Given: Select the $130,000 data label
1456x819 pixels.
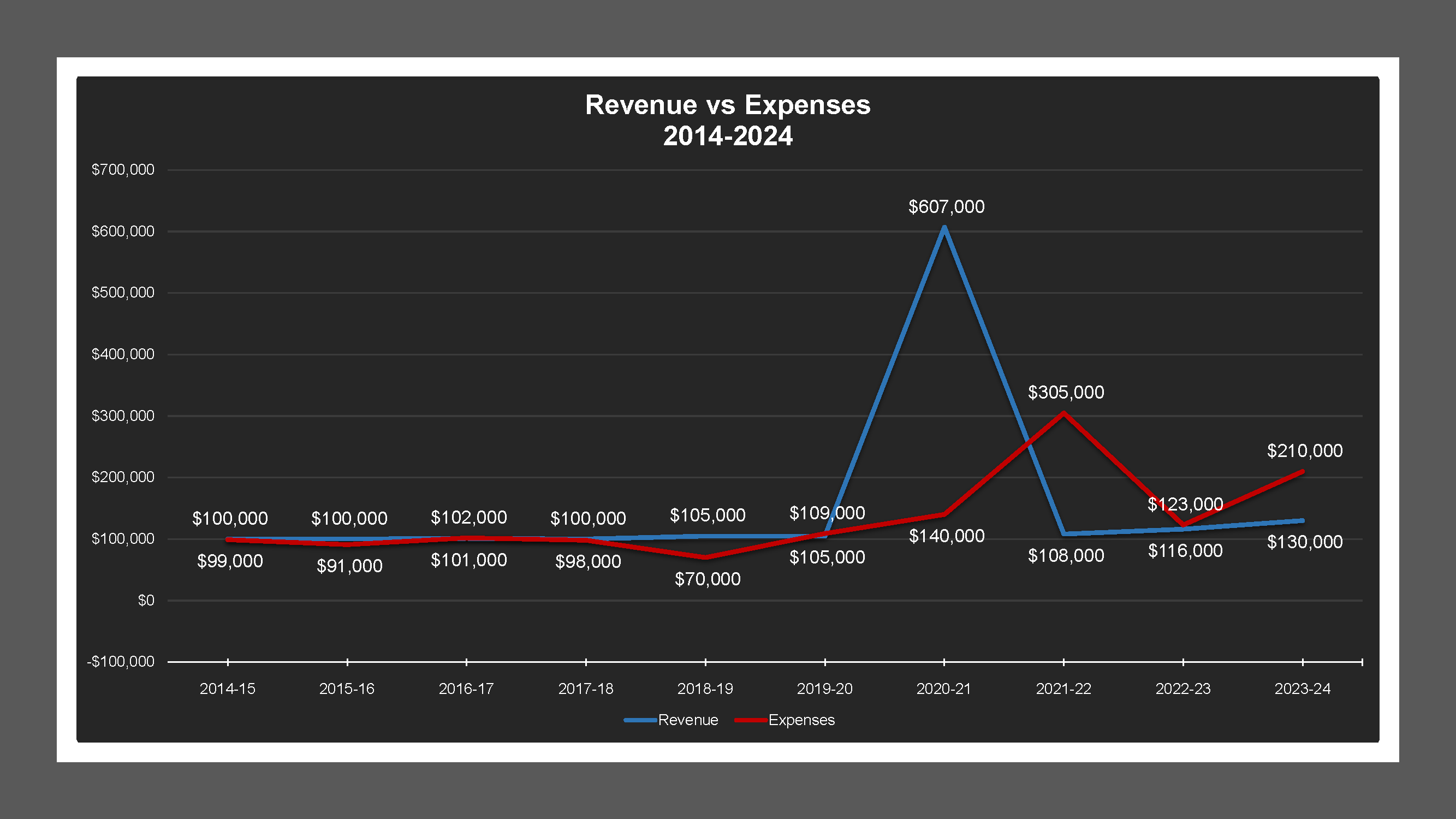Looking at the screenshot, I should coord(1305,542).
